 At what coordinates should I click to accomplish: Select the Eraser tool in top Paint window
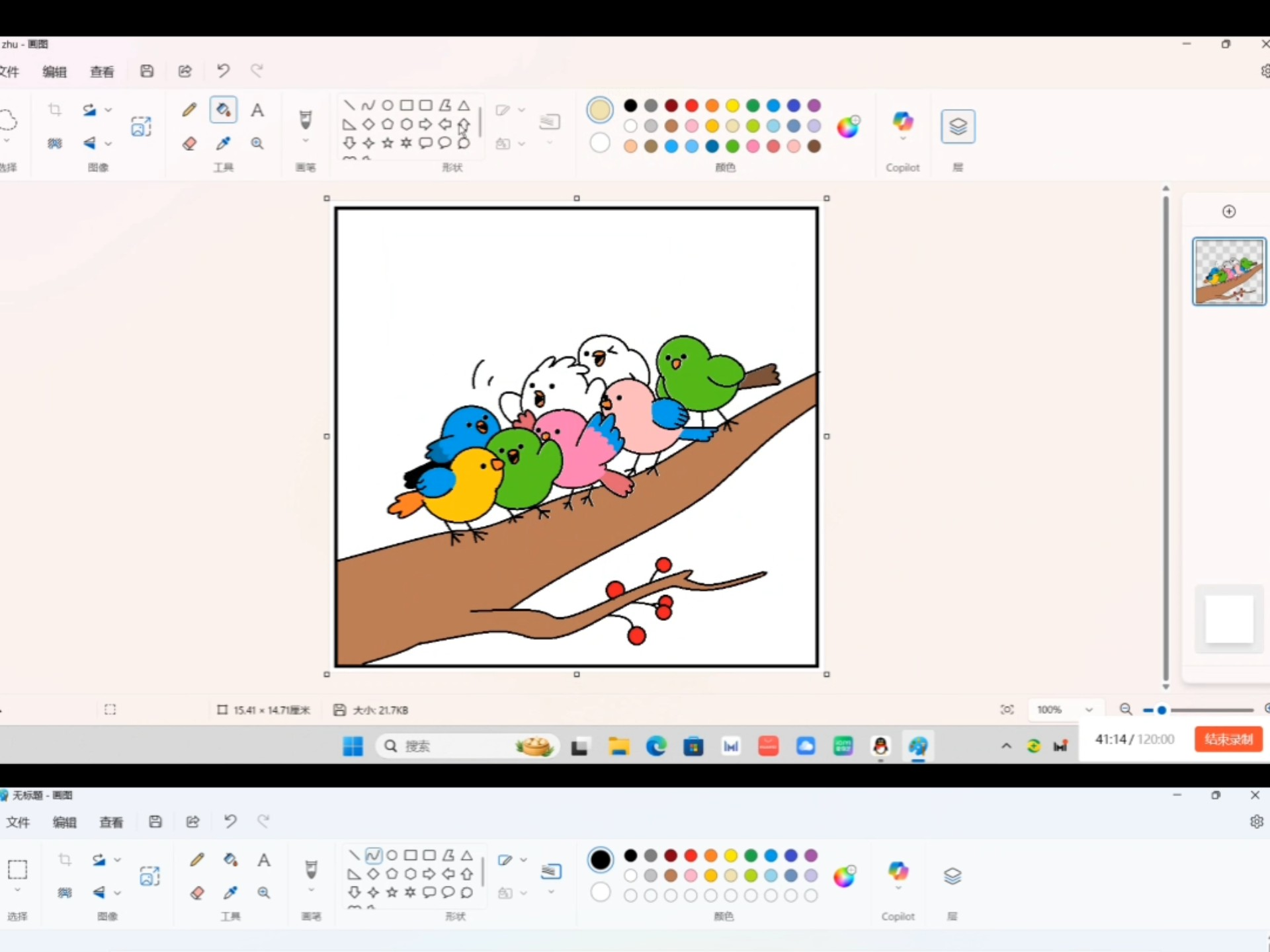click(x=190, y=143)
